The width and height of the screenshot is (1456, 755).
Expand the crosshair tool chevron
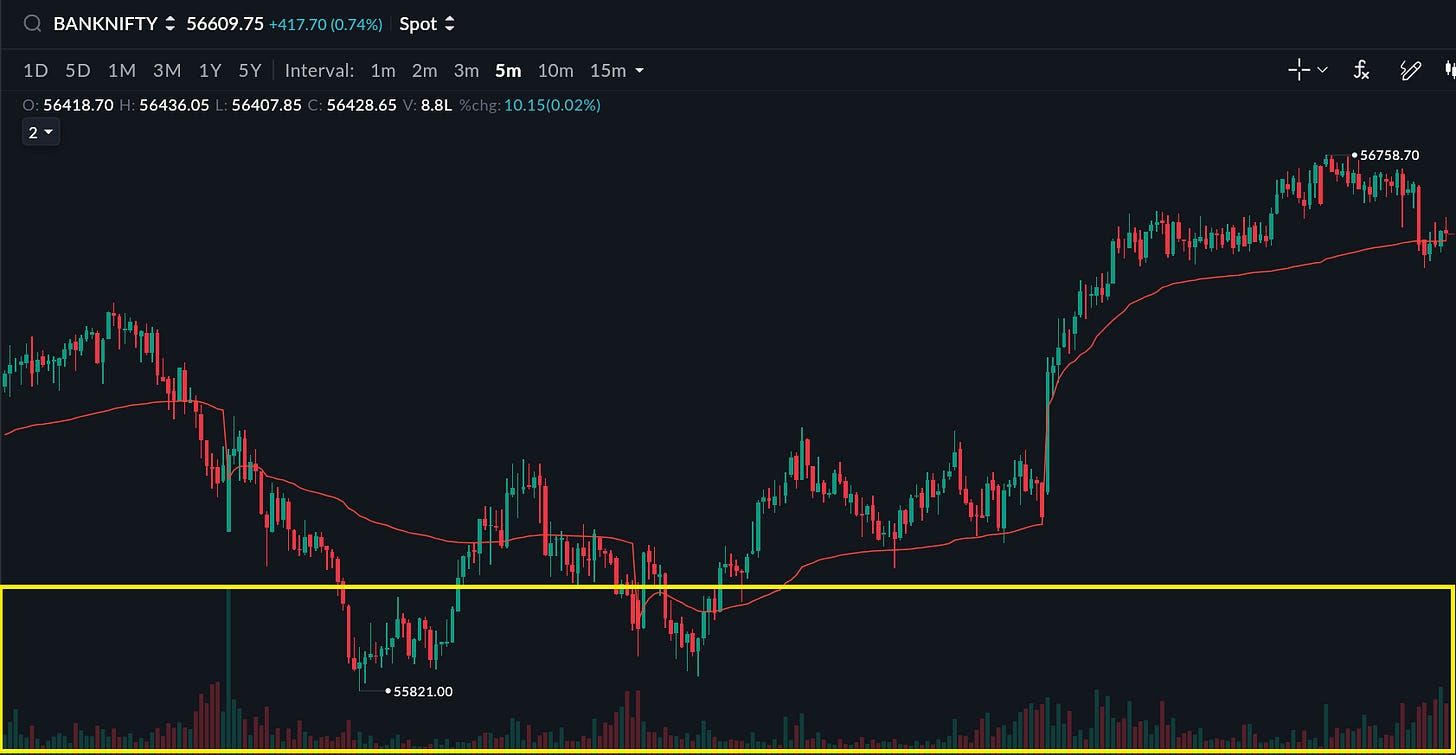click(x=1322, y=70)
